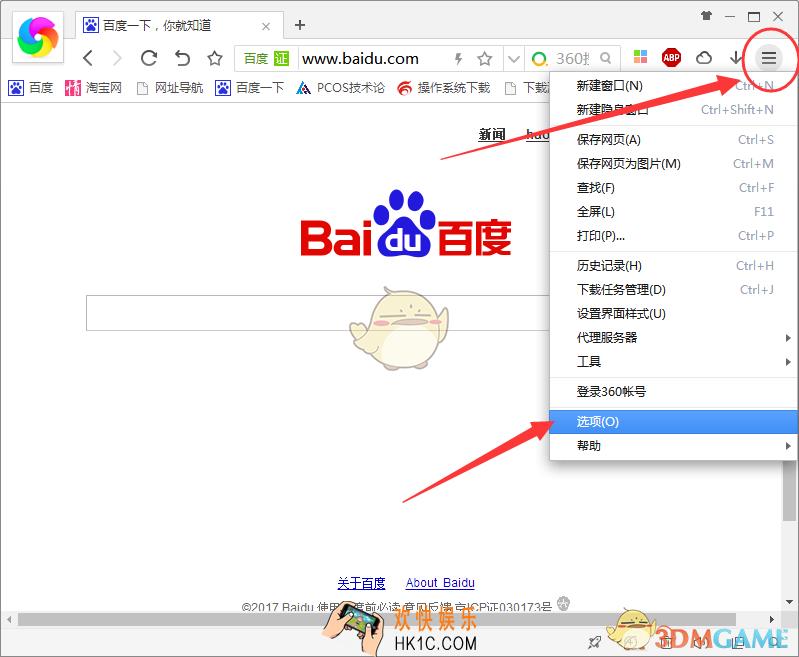Click the skin shirt icon in titlebar
The width and height of the screenshot is (799, 657).
pos(706,16)
